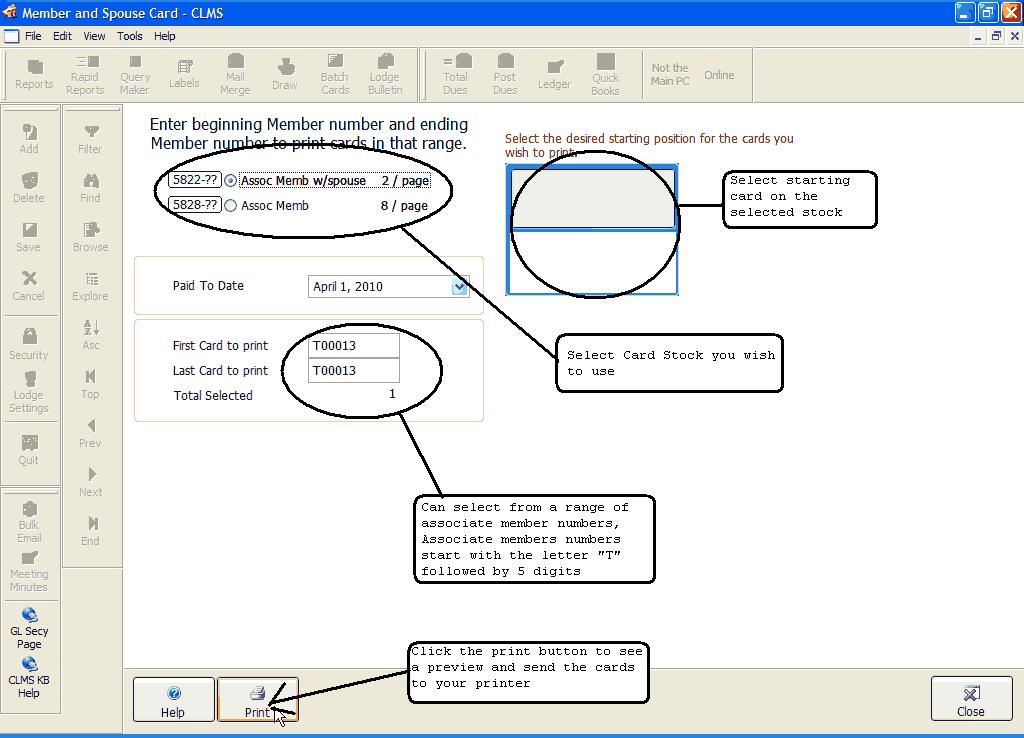Open Mail Merge from toolbar

pyautogui.click(x=235, y=75)
